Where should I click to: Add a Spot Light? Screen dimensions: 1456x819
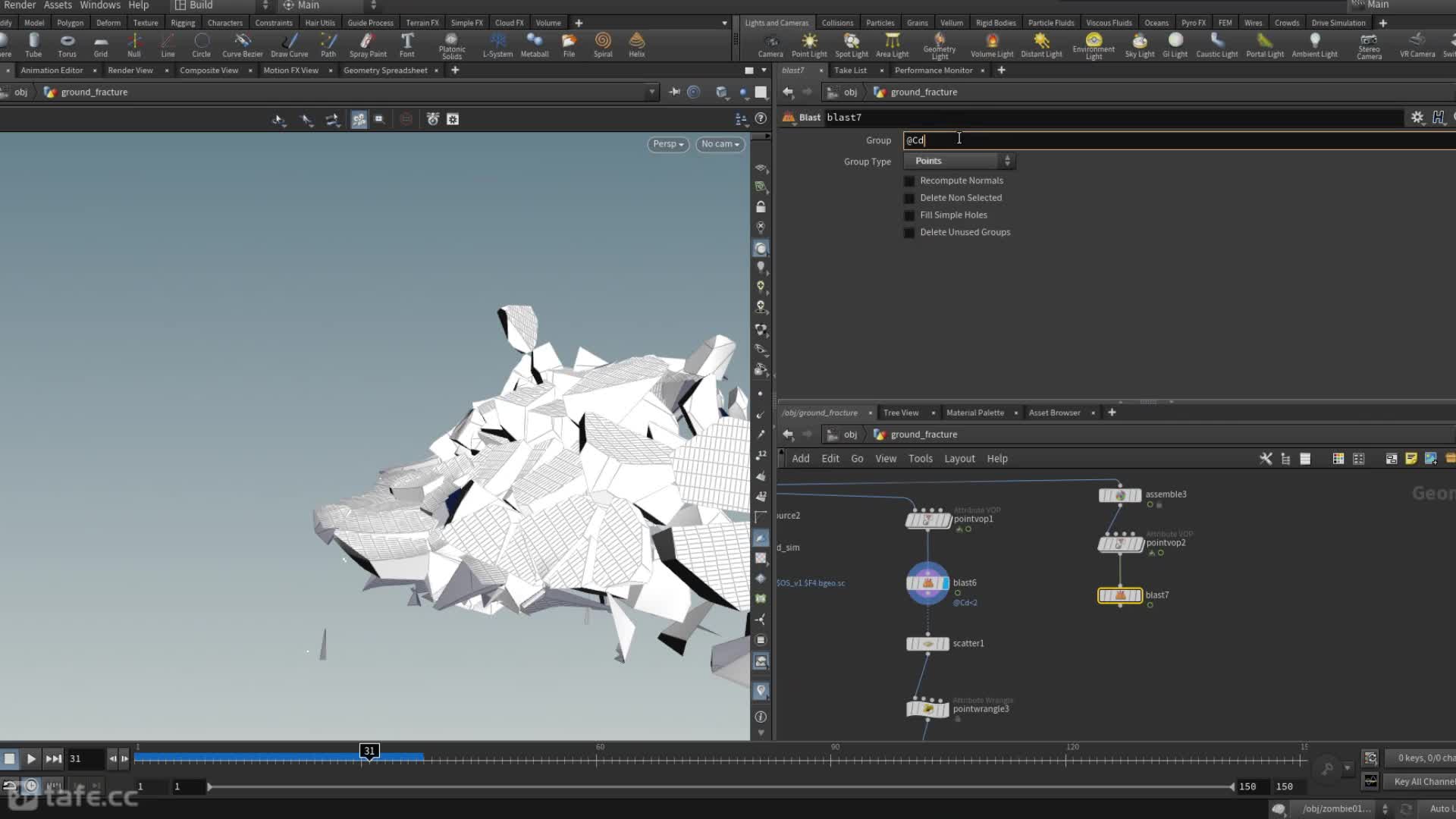pyautogui.click(x=852, y=45)
